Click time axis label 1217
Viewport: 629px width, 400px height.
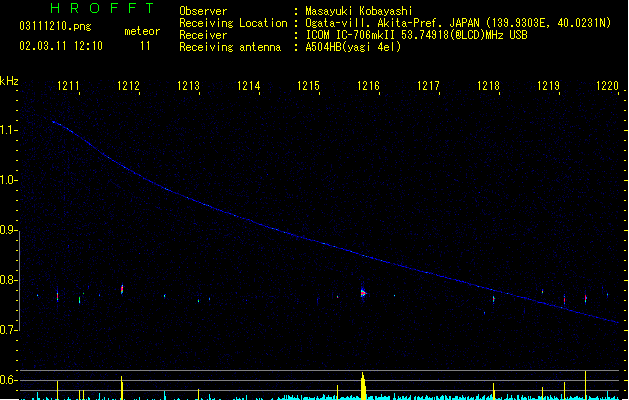(x=428, y=86)
